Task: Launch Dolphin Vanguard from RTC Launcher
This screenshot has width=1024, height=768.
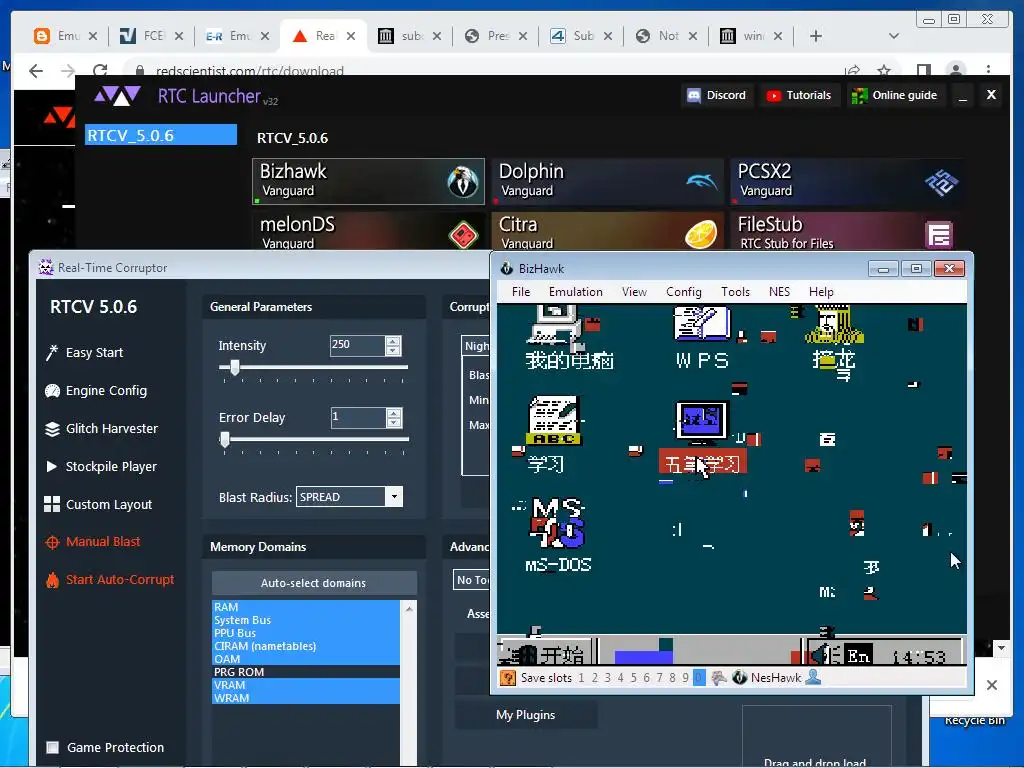Action: tap(607, 181)
